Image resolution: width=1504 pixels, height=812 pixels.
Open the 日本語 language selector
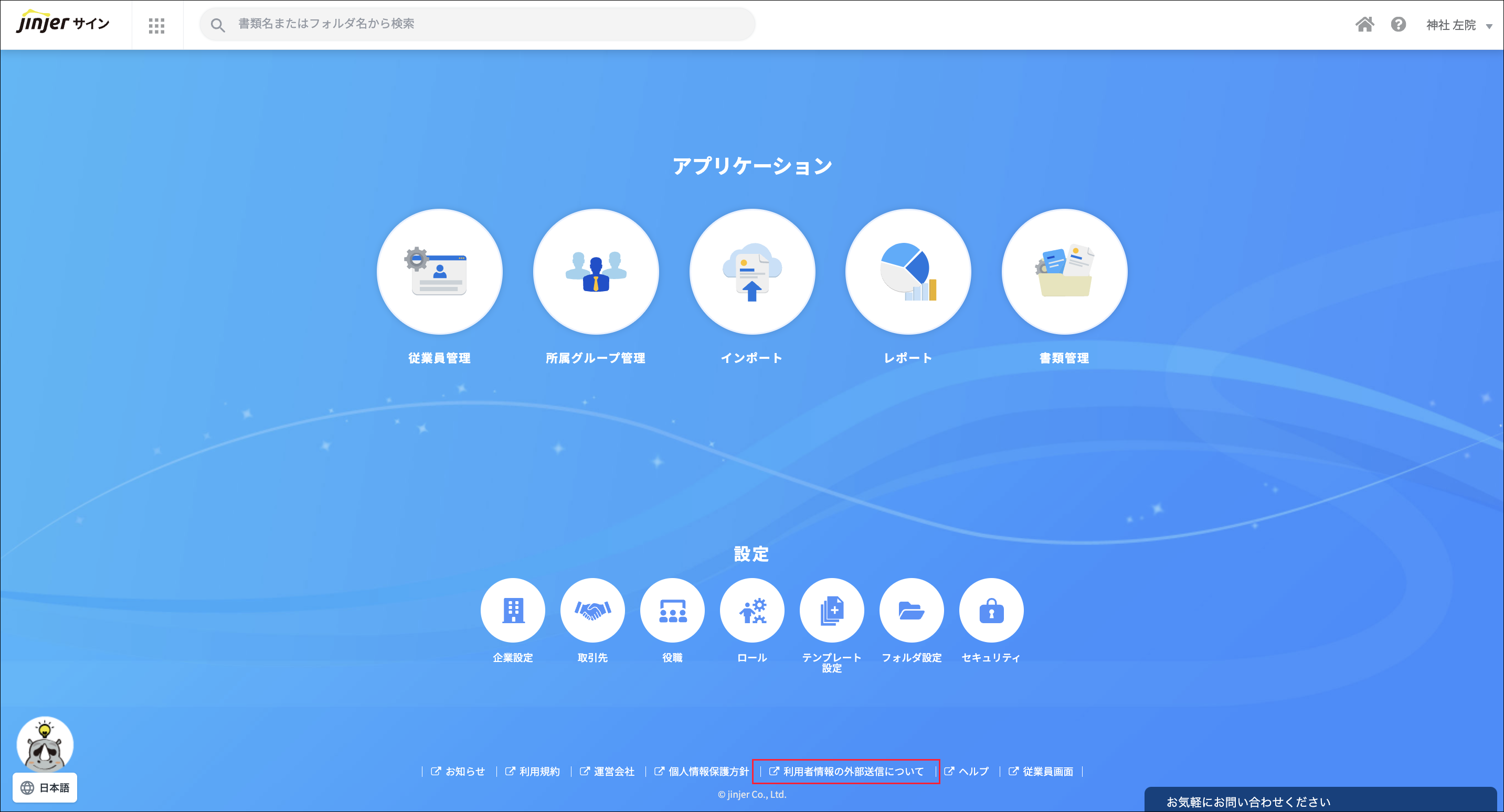(45, 787)
